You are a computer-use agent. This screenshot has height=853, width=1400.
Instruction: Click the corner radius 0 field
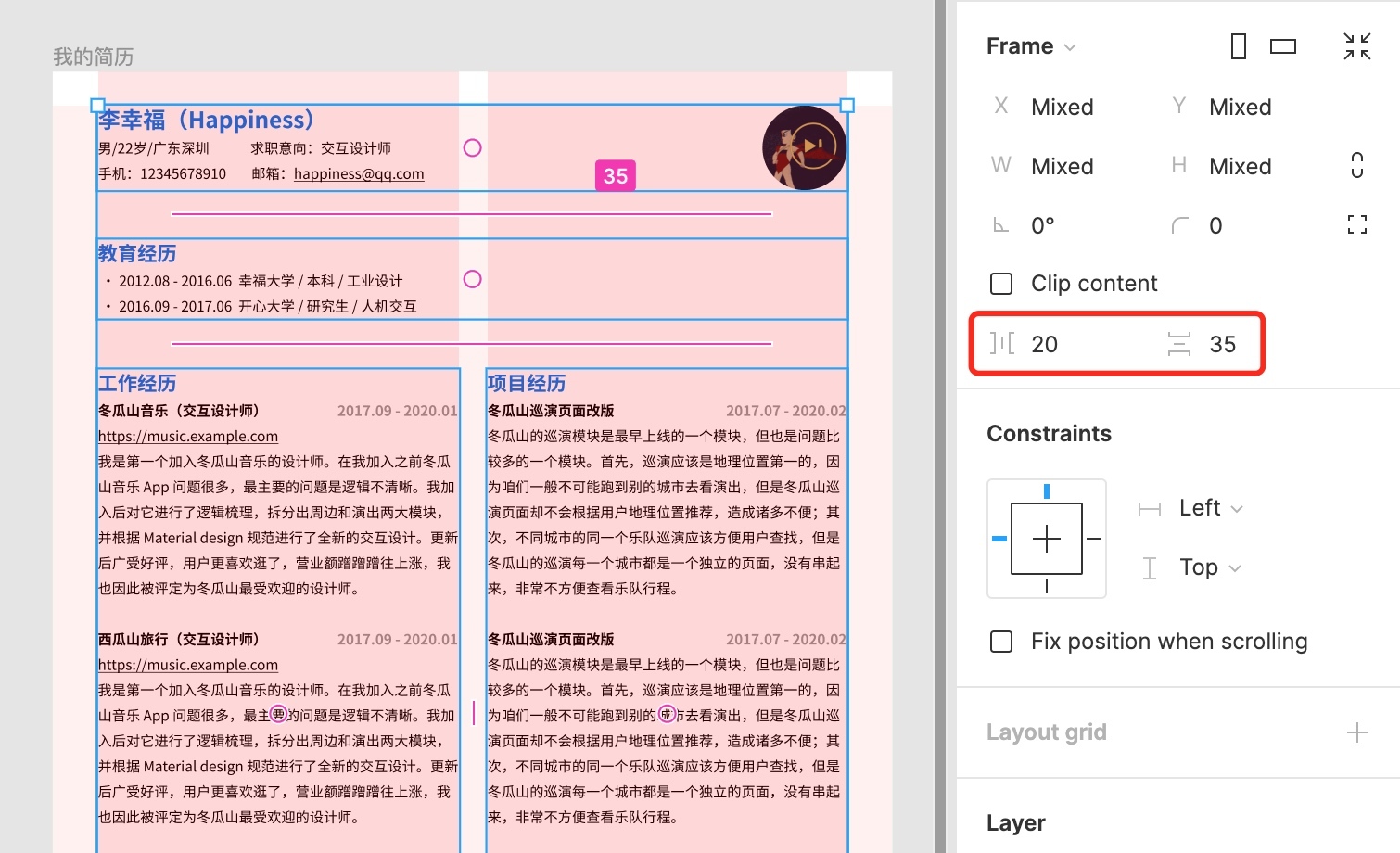click(1215, 225)
